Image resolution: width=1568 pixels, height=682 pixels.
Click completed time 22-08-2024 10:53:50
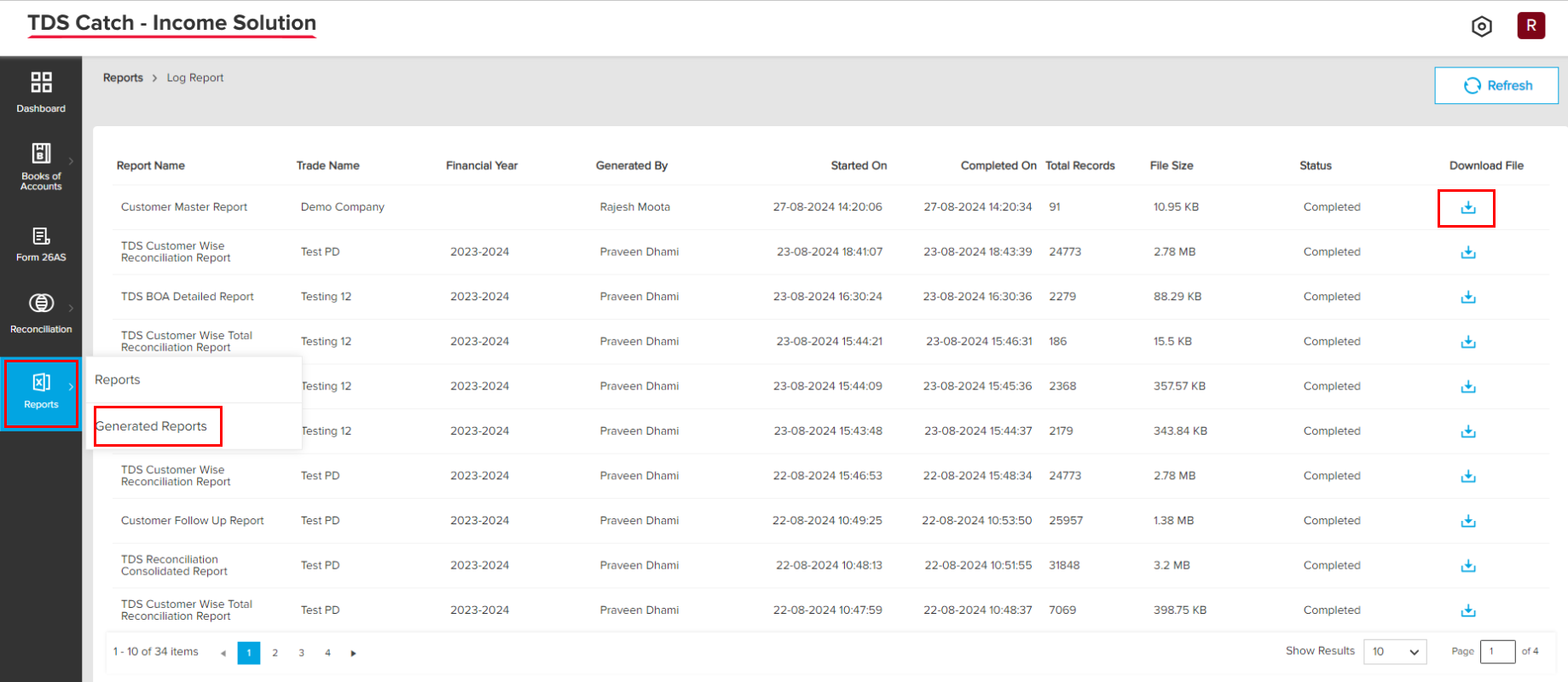[977, 521]
